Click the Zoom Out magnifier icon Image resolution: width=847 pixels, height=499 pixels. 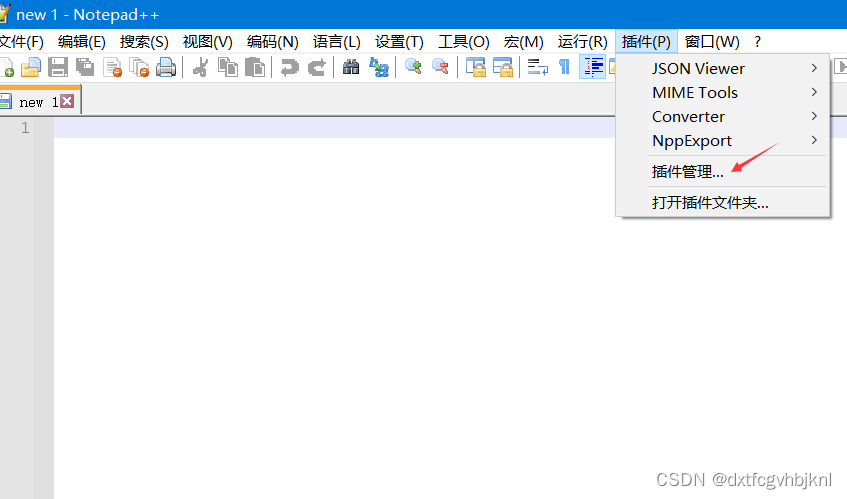click(440, 68)
